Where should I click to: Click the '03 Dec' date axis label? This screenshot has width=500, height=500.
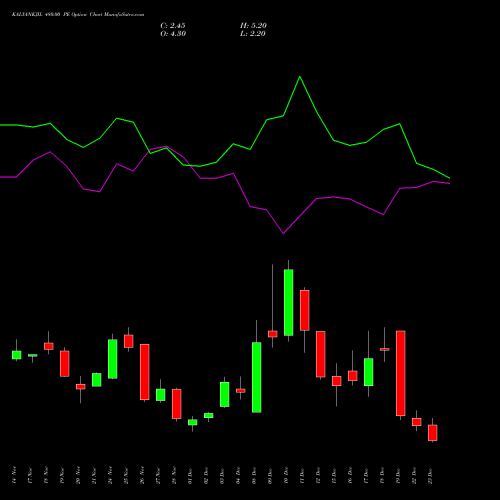click(x=222, y=475)
